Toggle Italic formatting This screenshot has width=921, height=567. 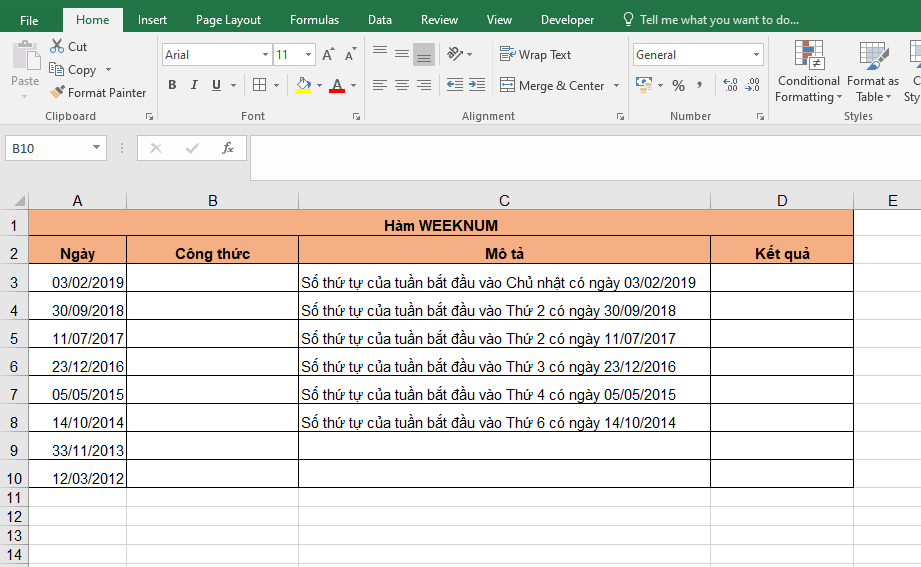pos(194,86)
